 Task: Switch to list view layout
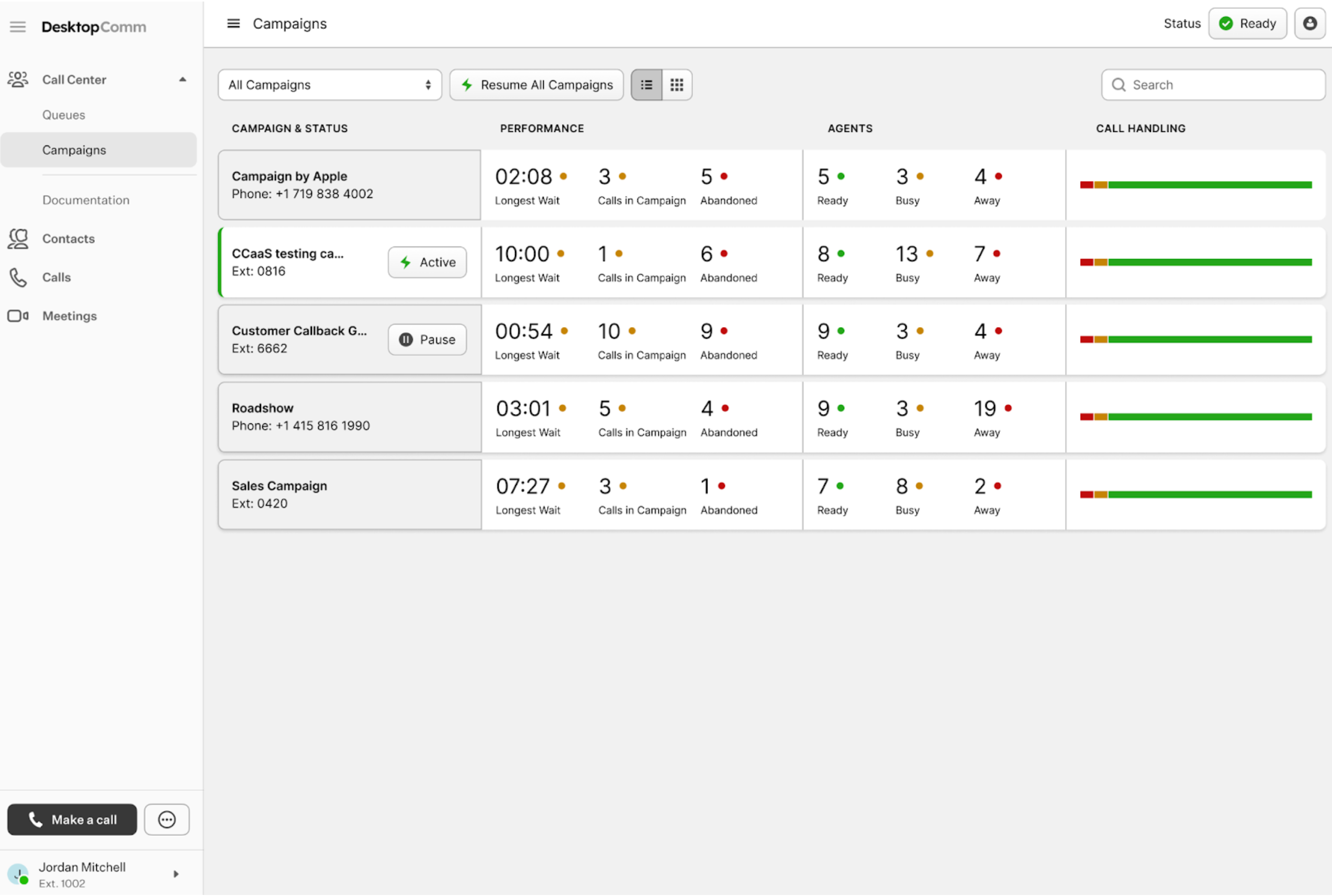(x=646, y=85)
